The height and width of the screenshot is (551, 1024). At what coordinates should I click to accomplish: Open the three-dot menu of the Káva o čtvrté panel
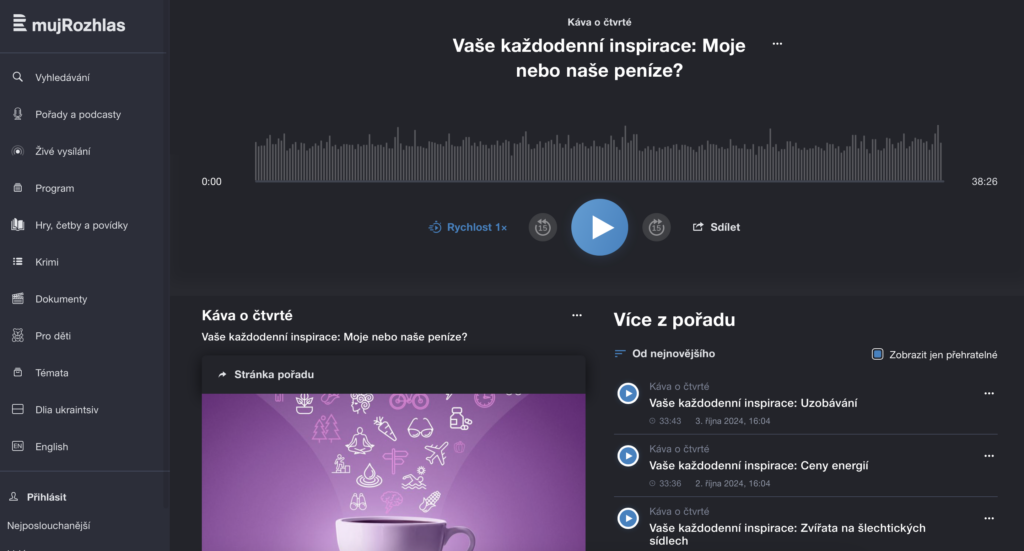(577, 315)
